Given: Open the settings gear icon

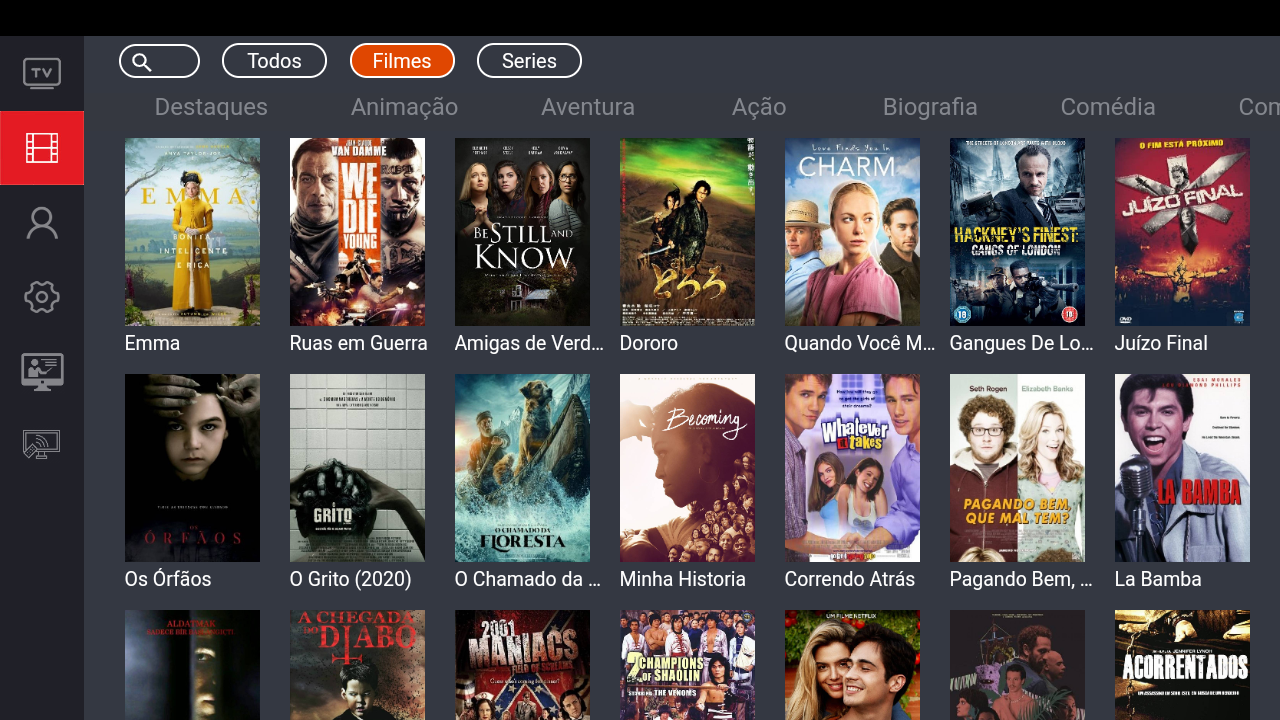Looking at the screenshot, I should coord(42,297).
